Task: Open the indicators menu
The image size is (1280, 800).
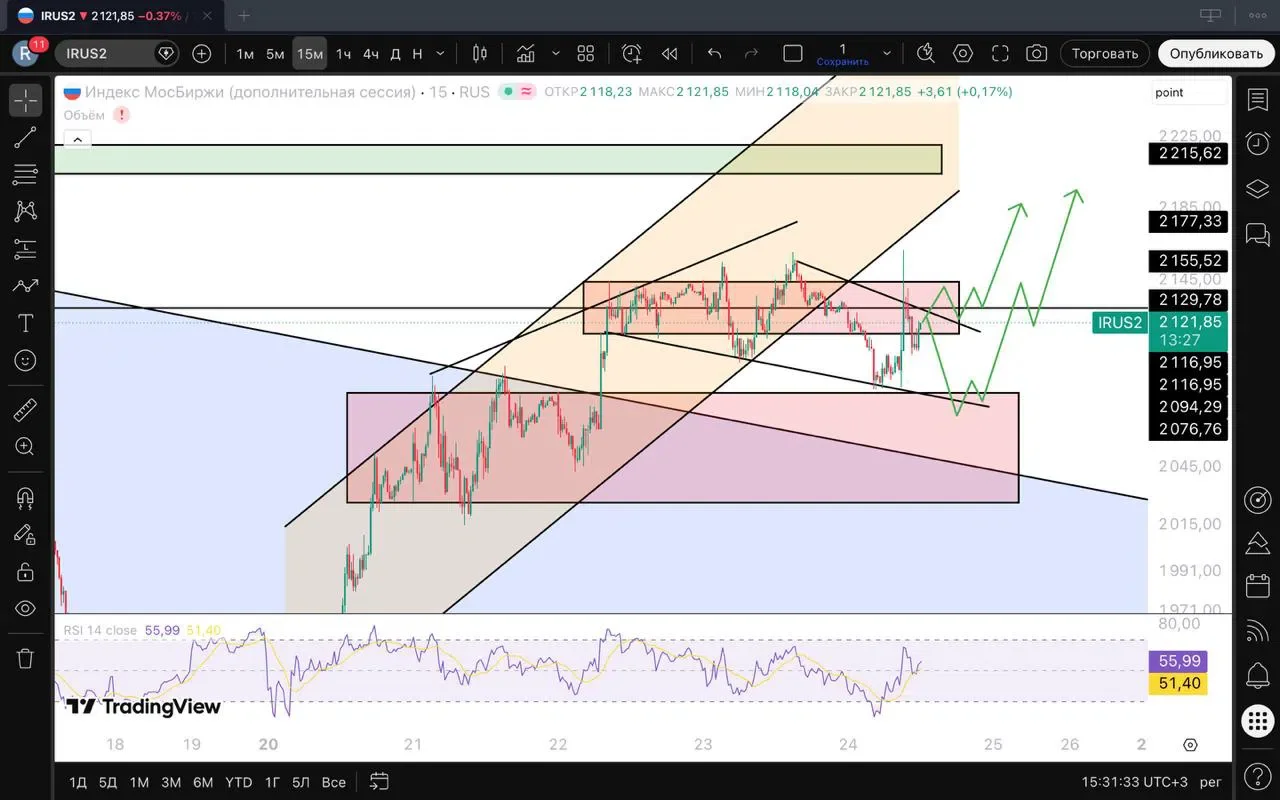Action: tap(526, 53)
